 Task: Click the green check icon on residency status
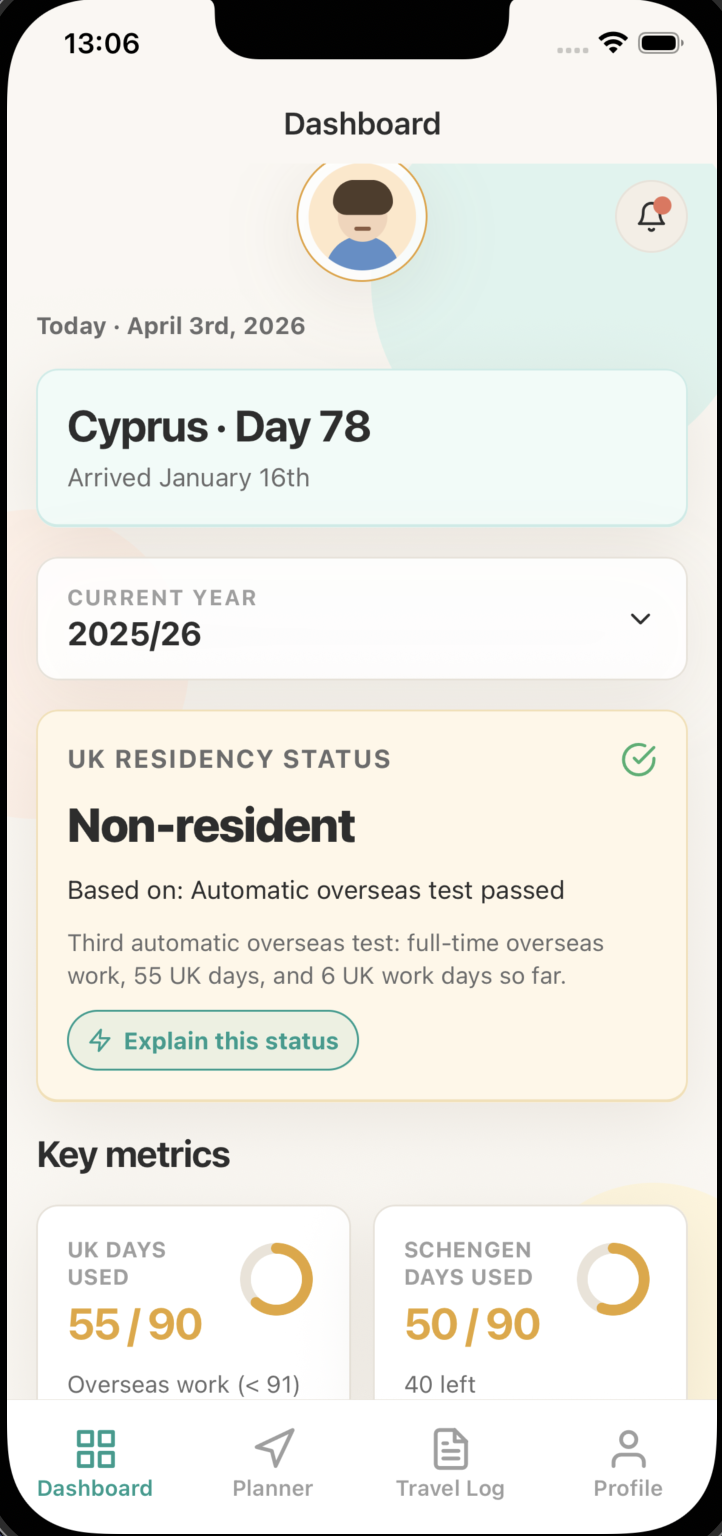[639, 760]
